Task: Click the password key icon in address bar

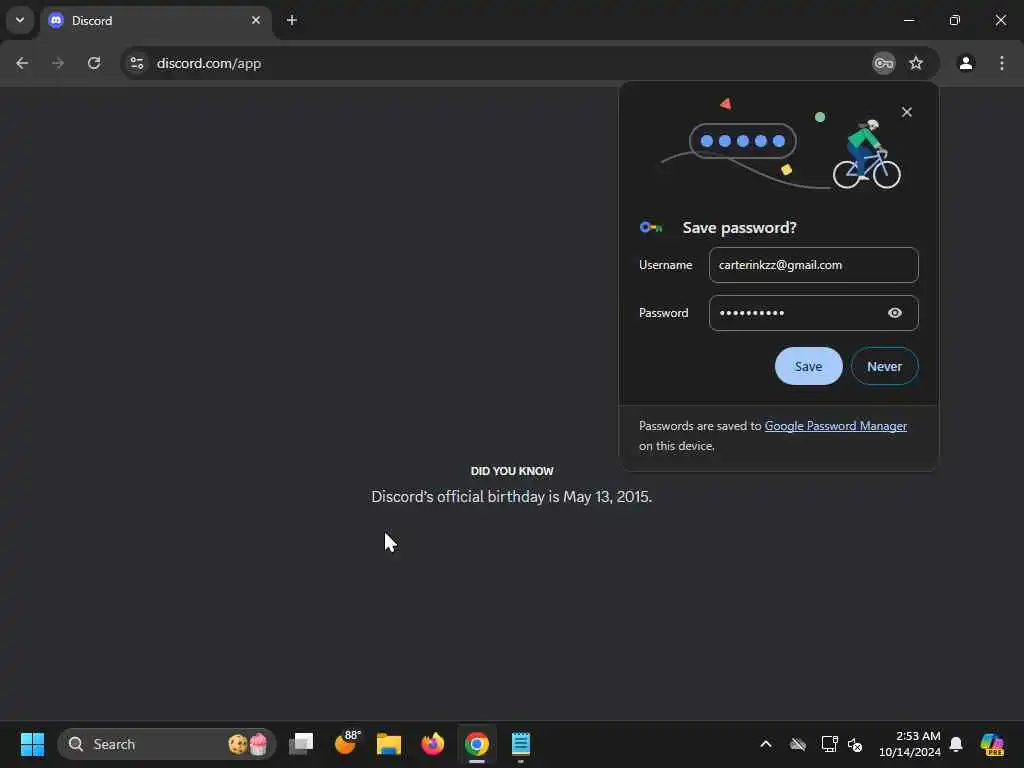Action: coord(884,63)
